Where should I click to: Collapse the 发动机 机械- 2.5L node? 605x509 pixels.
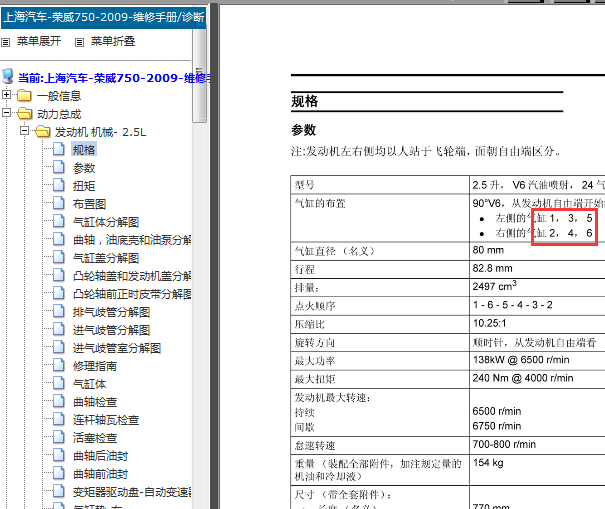(x=24, y=130)
